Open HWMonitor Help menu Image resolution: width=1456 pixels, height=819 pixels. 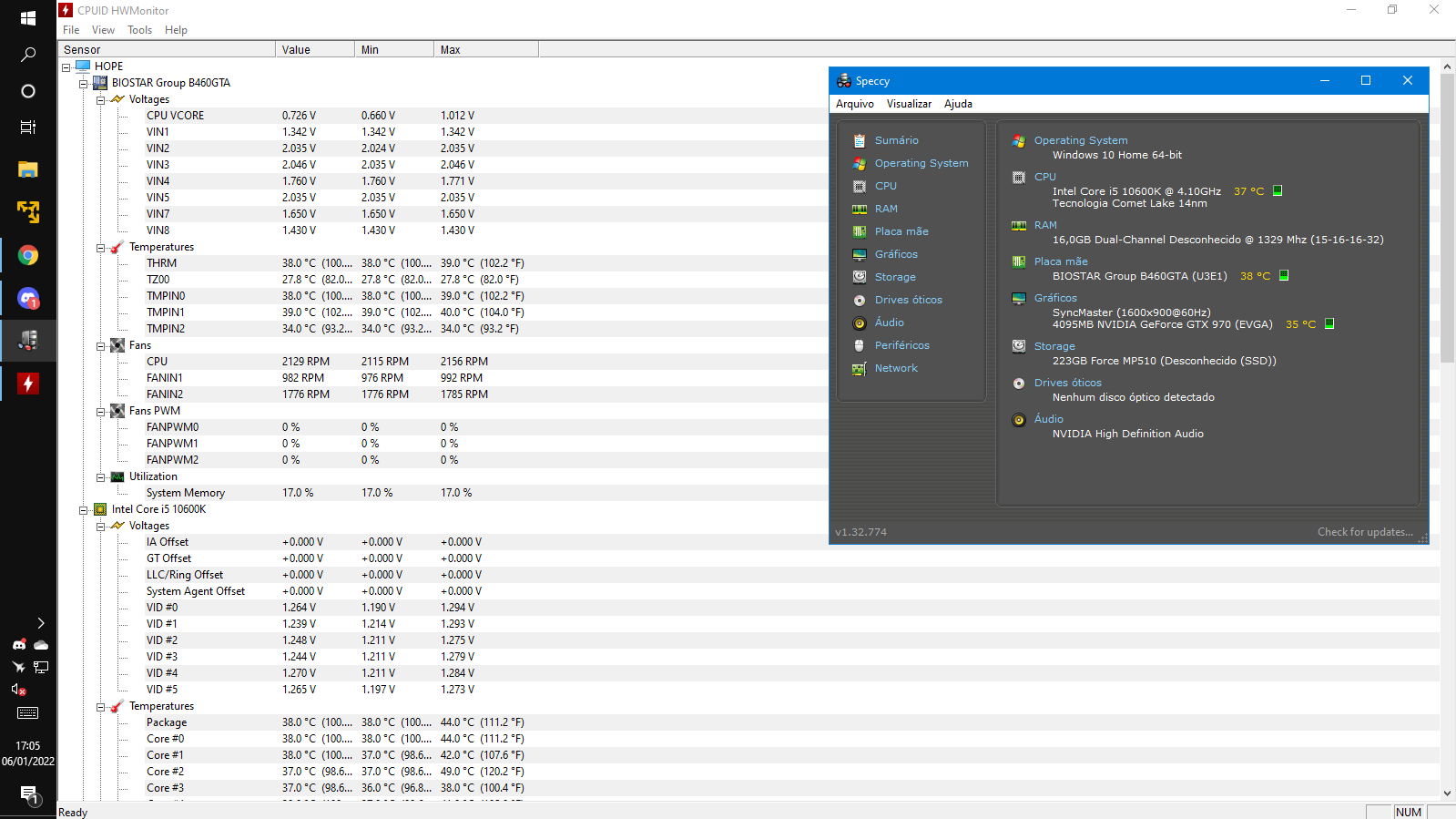coord(176,30)
